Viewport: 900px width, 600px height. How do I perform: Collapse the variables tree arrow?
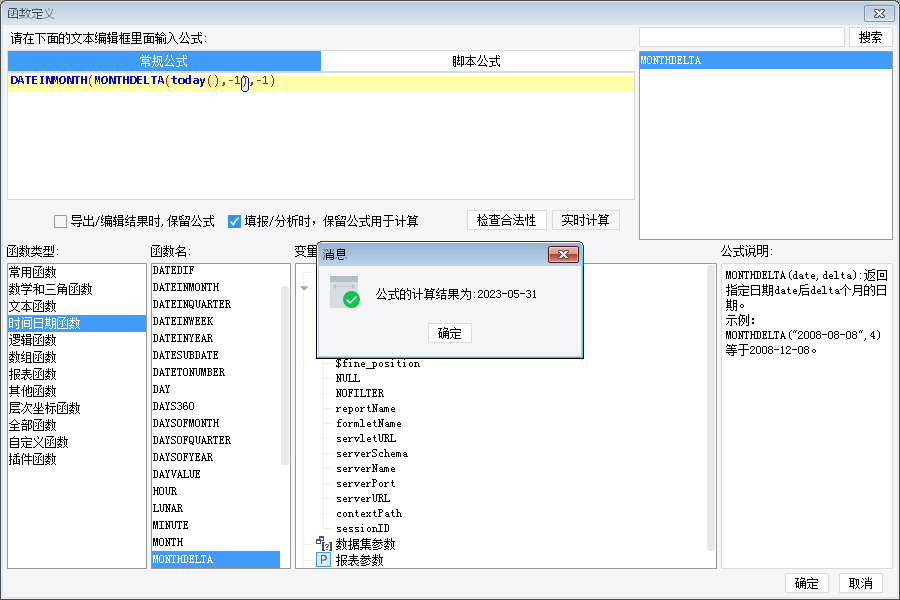304,288
